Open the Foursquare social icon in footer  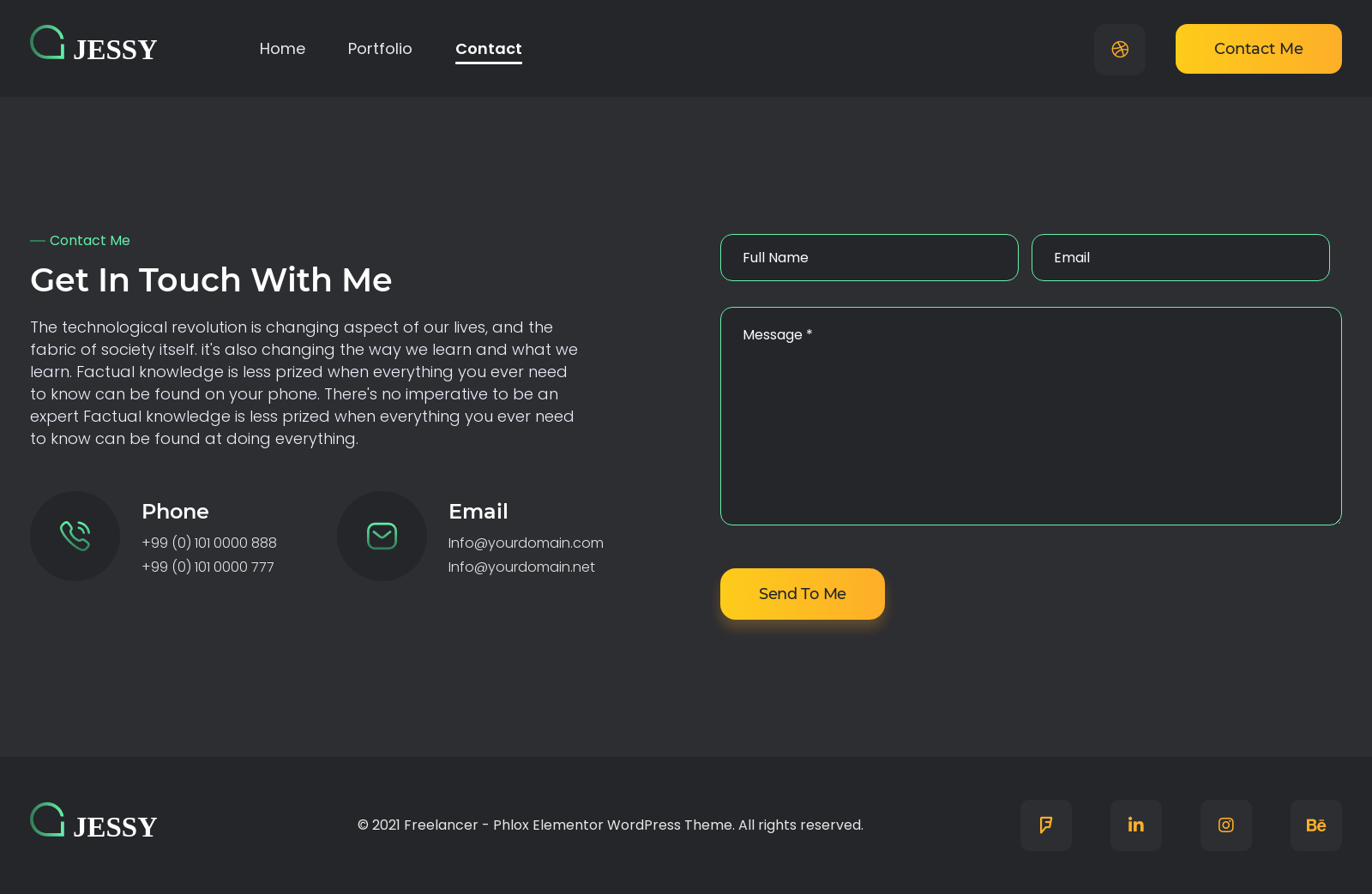click(1045, 825)
